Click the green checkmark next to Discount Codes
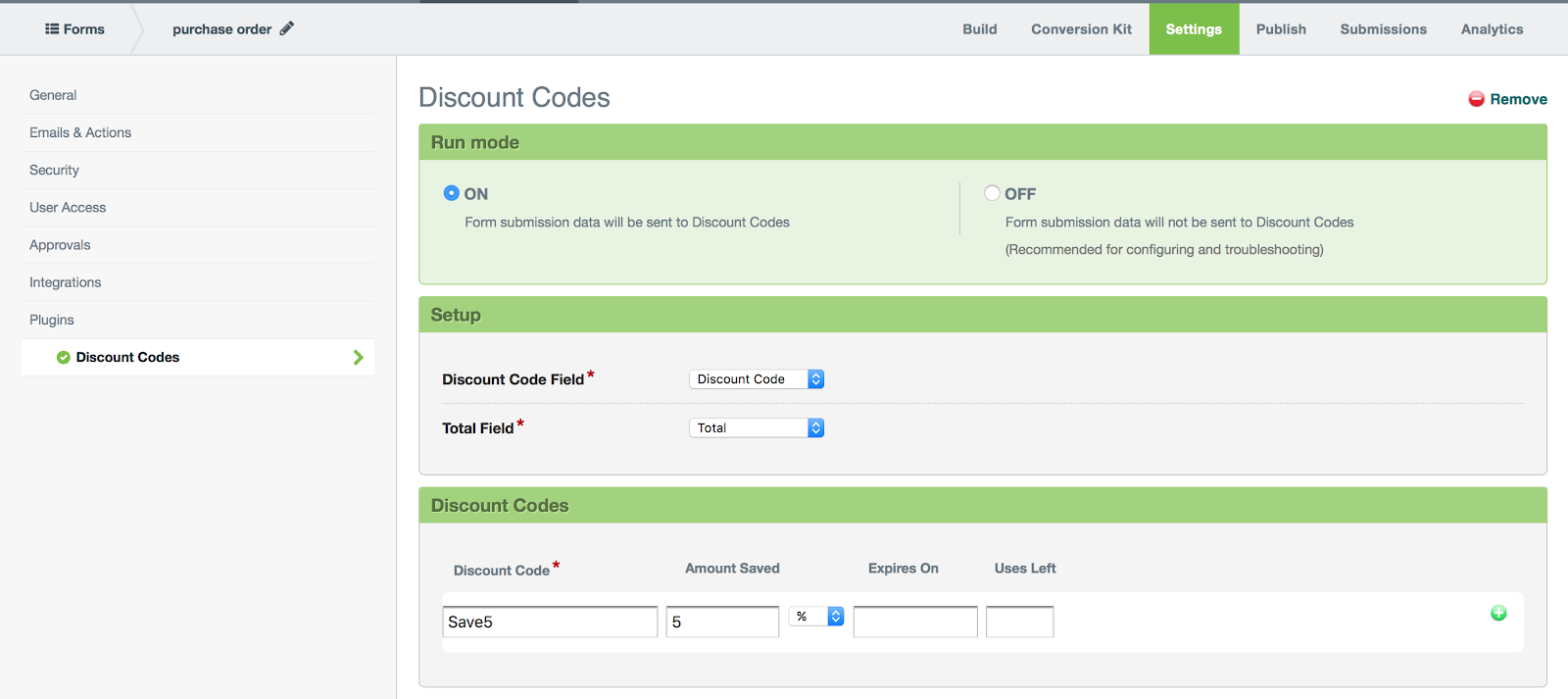 click(64, 358)
